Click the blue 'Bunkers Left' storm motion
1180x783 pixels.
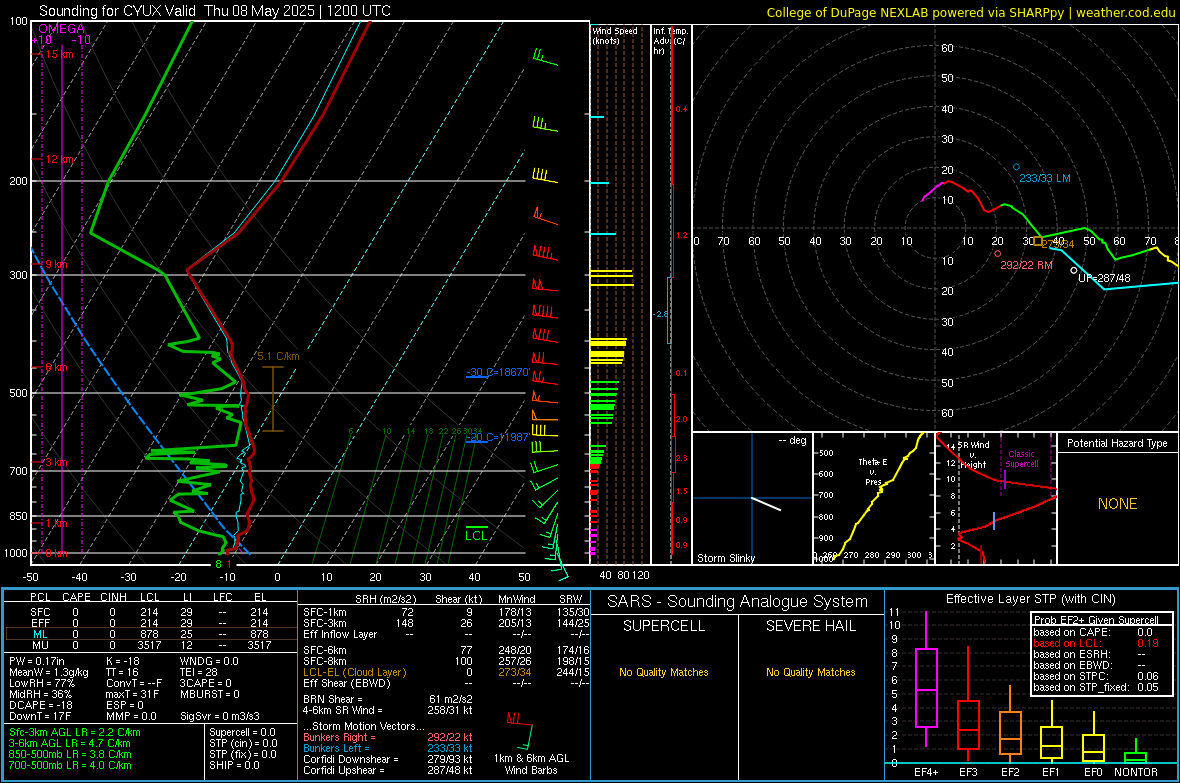(388, 748)
